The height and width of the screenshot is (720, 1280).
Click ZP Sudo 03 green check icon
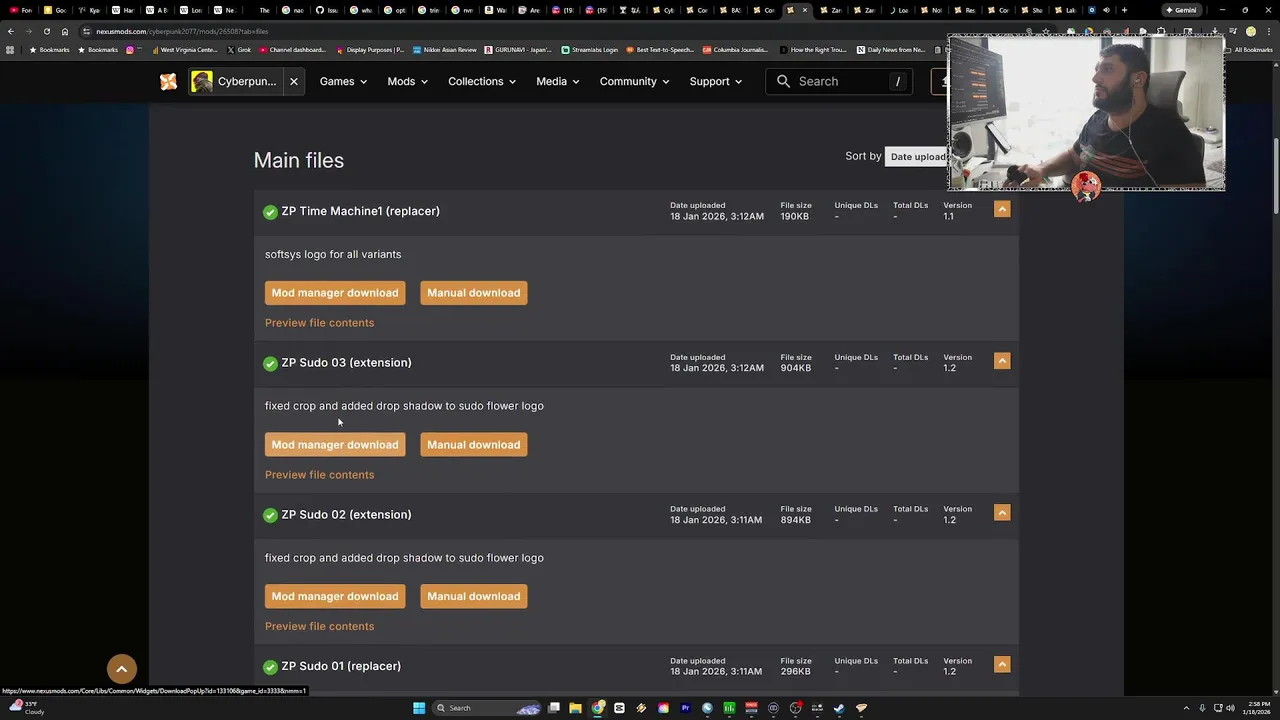tap(270, 364)
